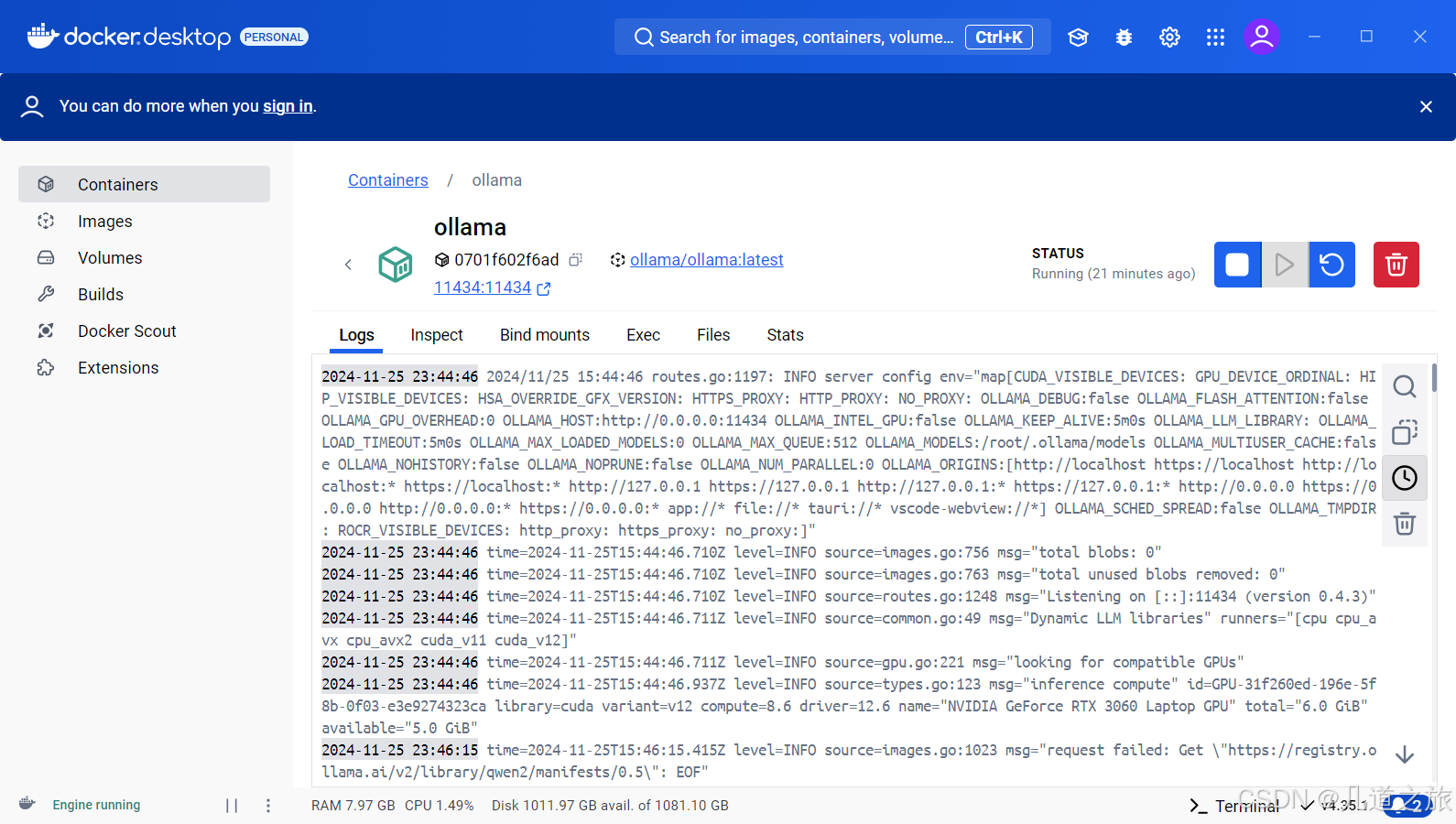Image resolution: width=1456 pixels, height=824 pixels.
Task: Copy the container ID 0701f602f6ad
Action: click(575, 260)
